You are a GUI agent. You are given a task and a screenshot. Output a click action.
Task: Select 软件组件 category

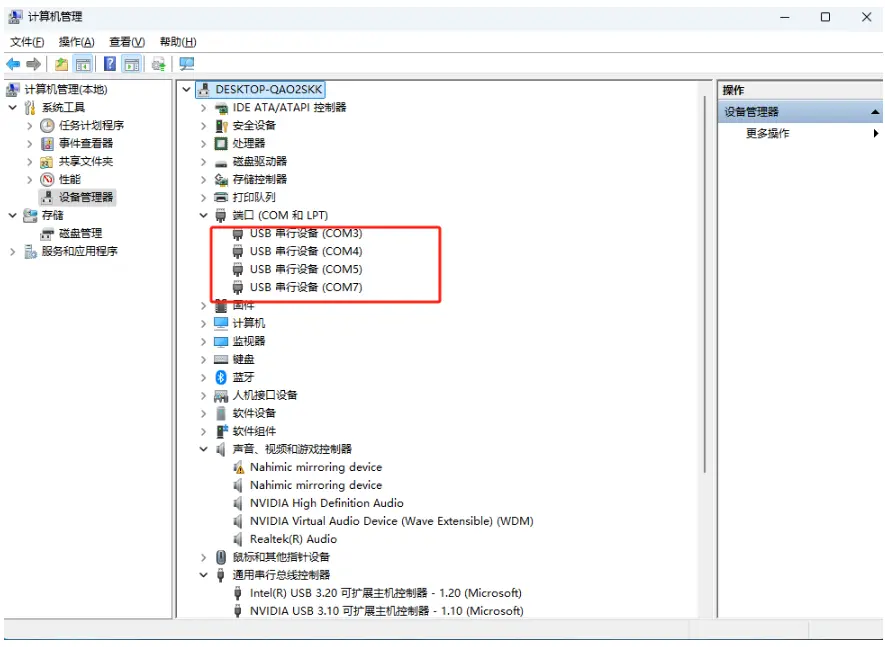coord(254,431)
